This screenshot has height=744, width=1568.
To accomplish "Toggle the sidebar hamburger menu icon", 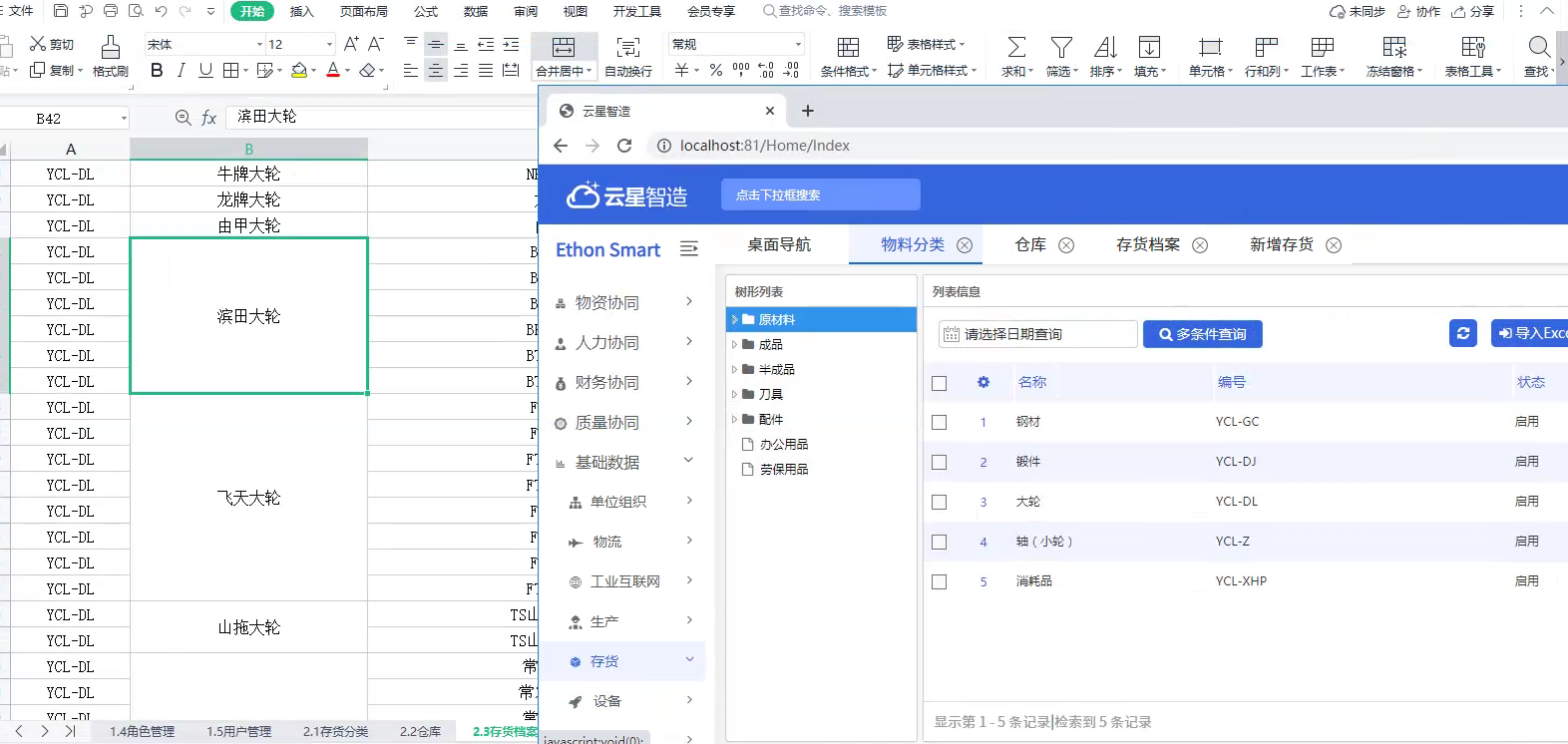I will [x=689, y=249].
